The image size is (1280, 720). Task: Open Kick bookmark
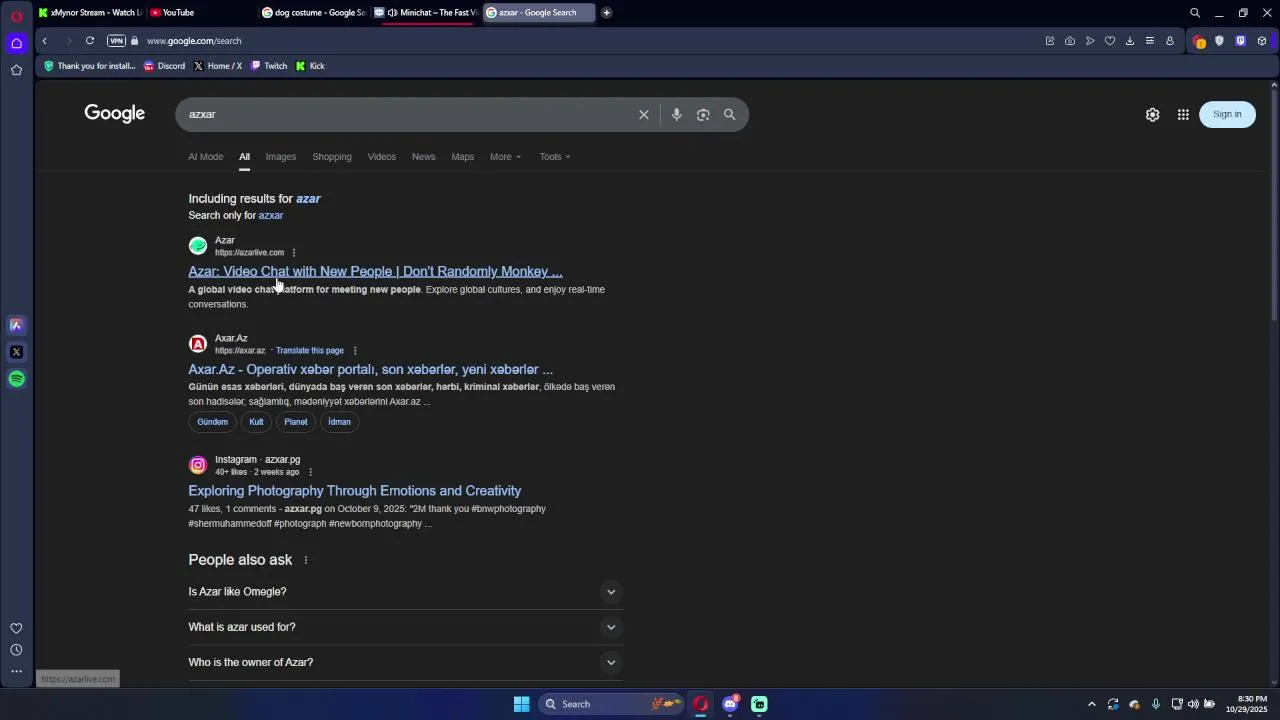[x=310, y=66]
